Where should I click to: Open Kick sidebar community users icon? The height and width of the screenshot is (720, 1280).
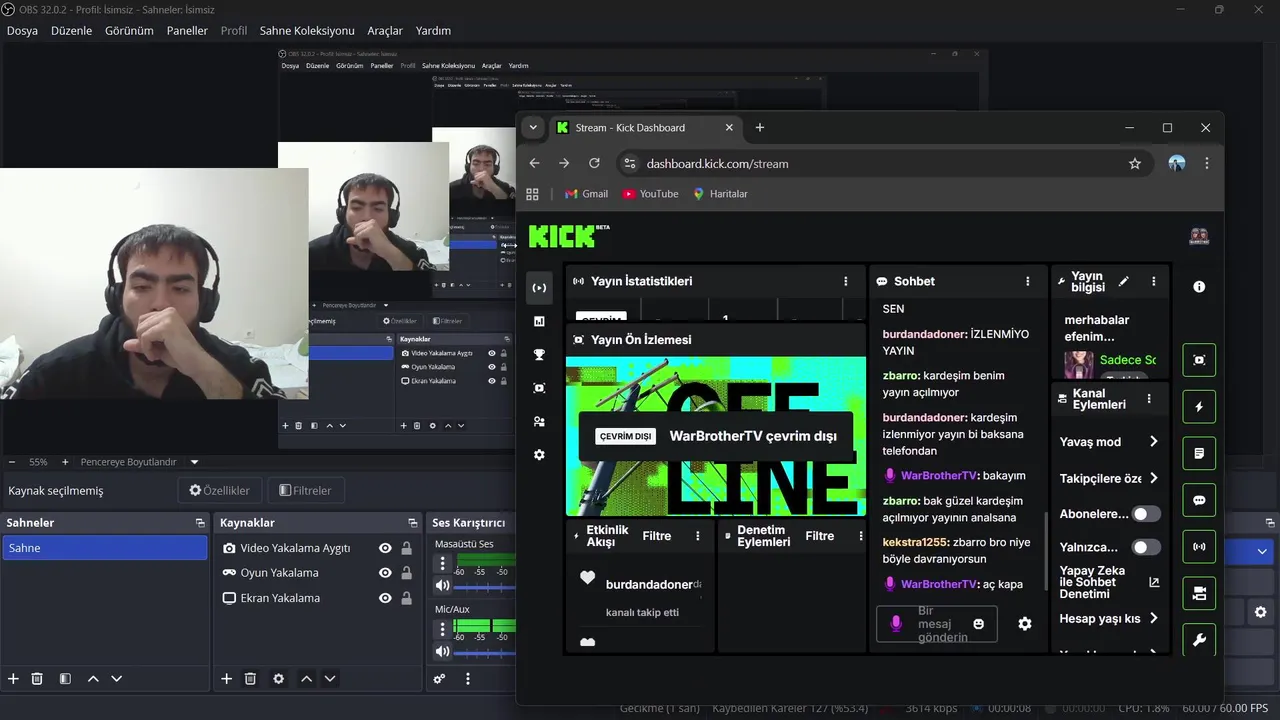click(x=539, y=421)
